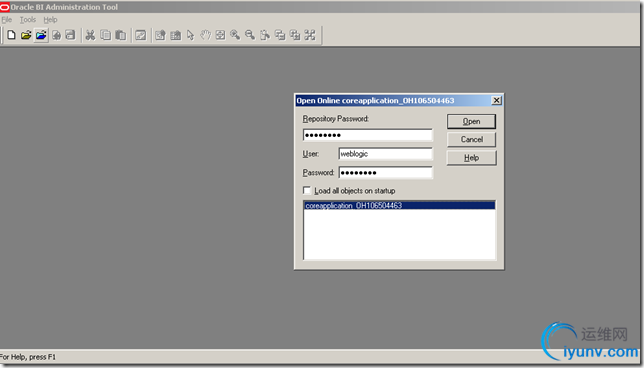The image size is (644, 368).
Task: Click the New repository toolbar icon
Action: 12,35
